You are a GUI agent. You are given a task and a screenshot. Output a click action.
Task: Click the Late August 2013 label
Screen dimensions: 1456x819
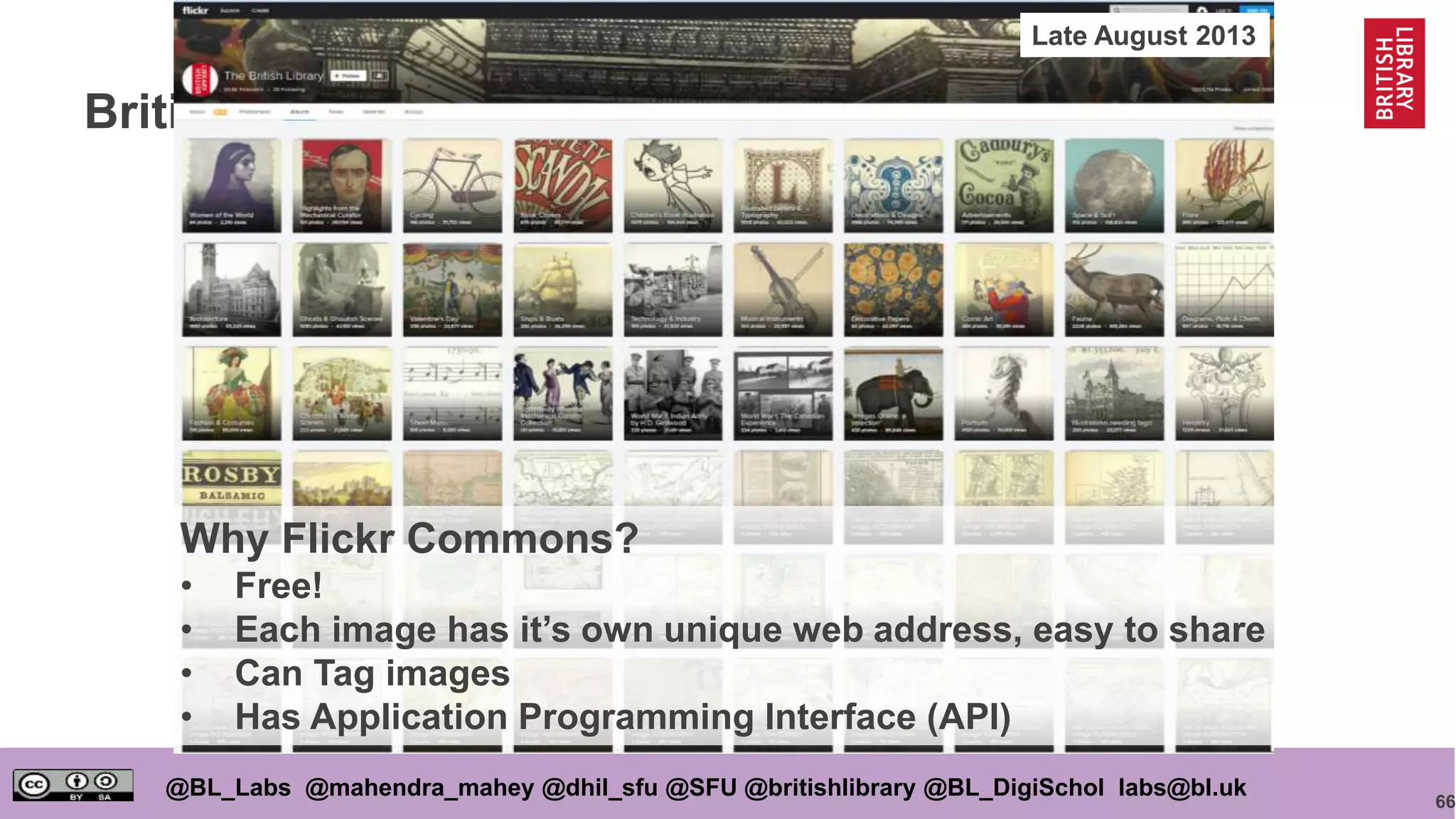click(1144, 36)
